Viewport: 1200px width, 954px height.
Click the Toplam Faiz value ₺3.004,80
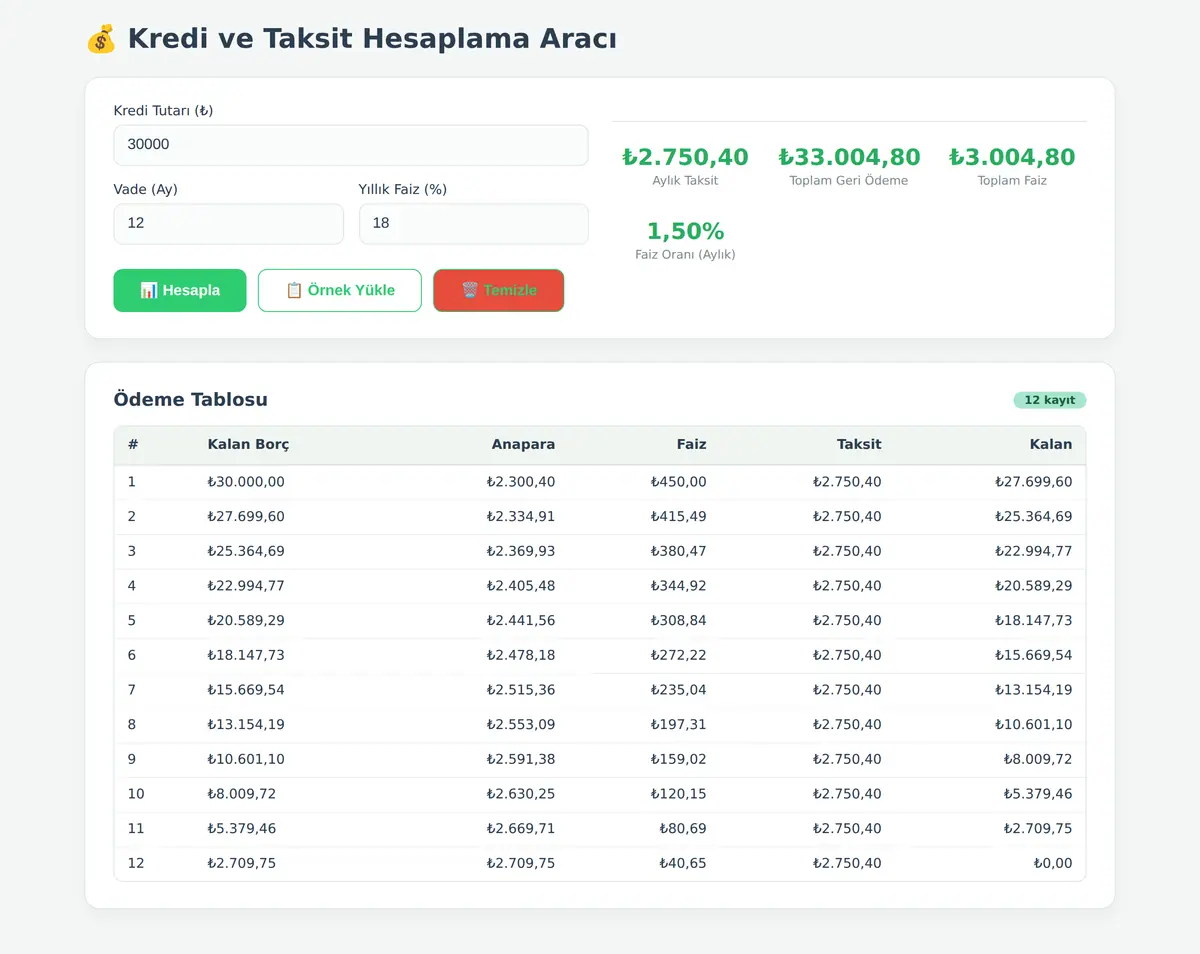pos(1012,157)
